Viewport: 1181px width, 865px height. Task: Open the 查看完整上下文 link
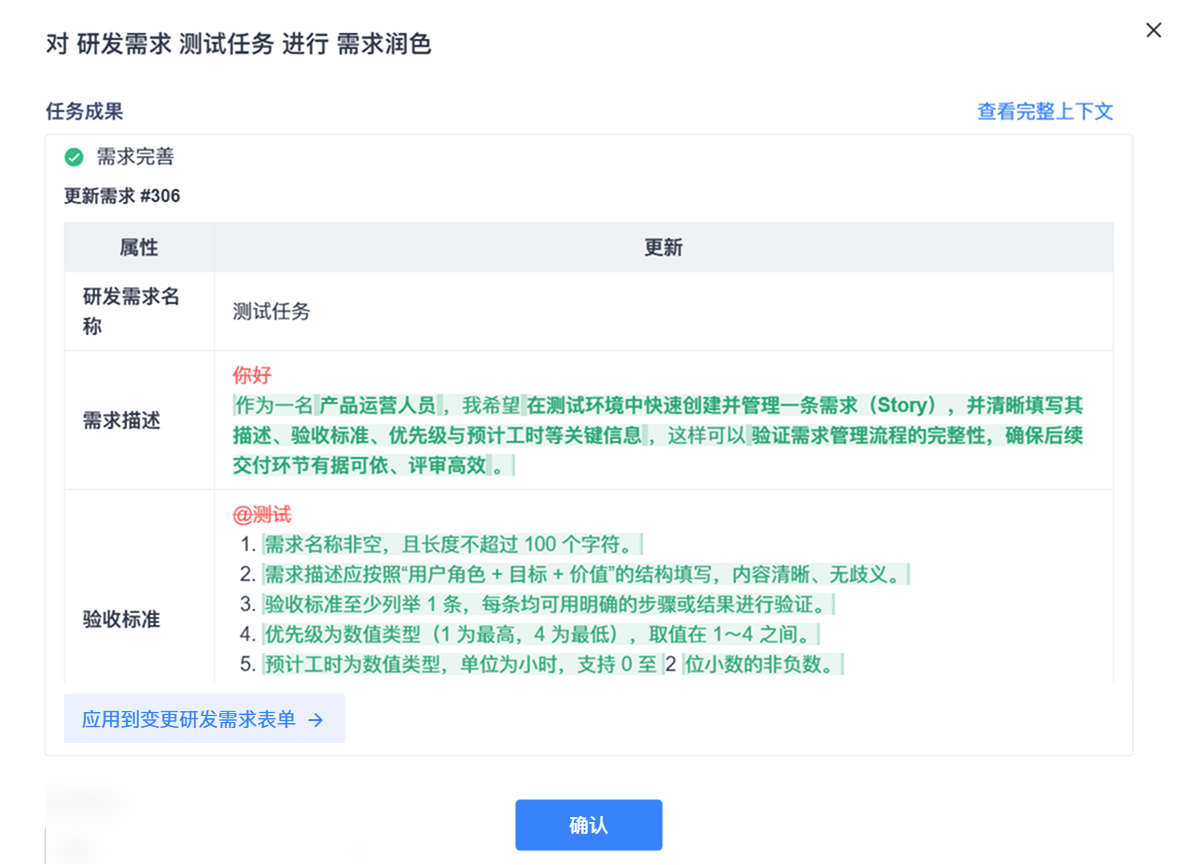(x=1045, y=112)
